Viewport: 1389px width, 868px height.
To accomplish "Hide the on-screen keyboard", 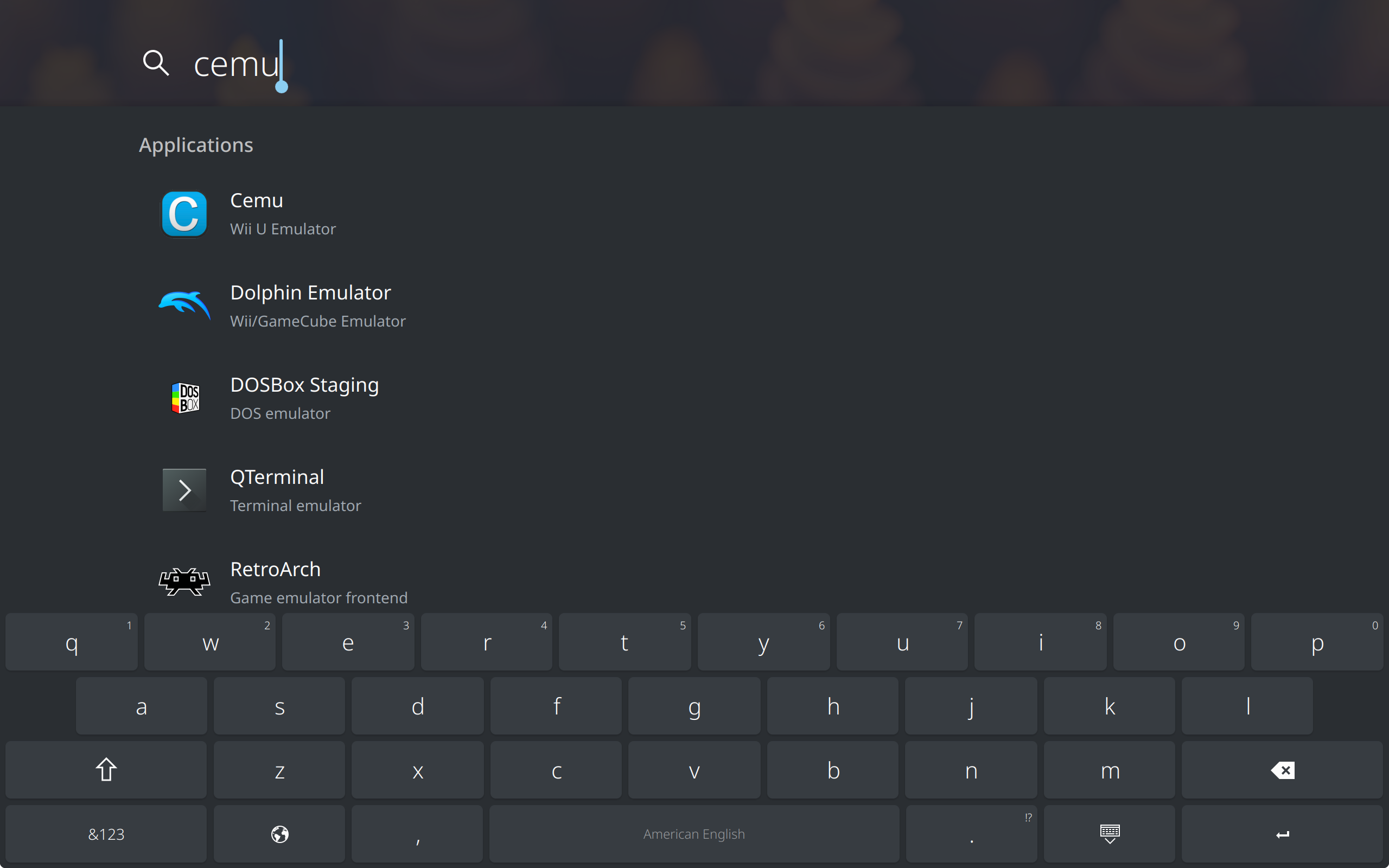I will (x=1109, y=834).
